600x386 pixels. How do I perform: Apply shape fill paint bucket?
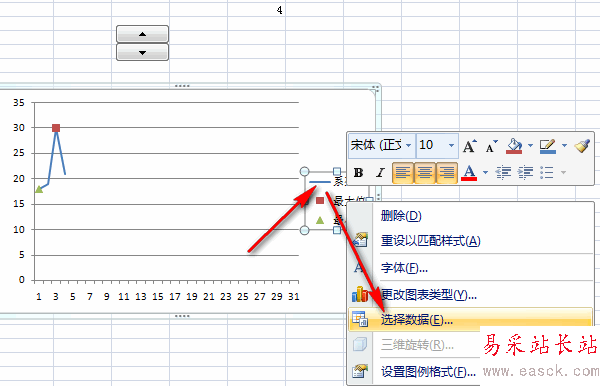click(x=514, y=146)
